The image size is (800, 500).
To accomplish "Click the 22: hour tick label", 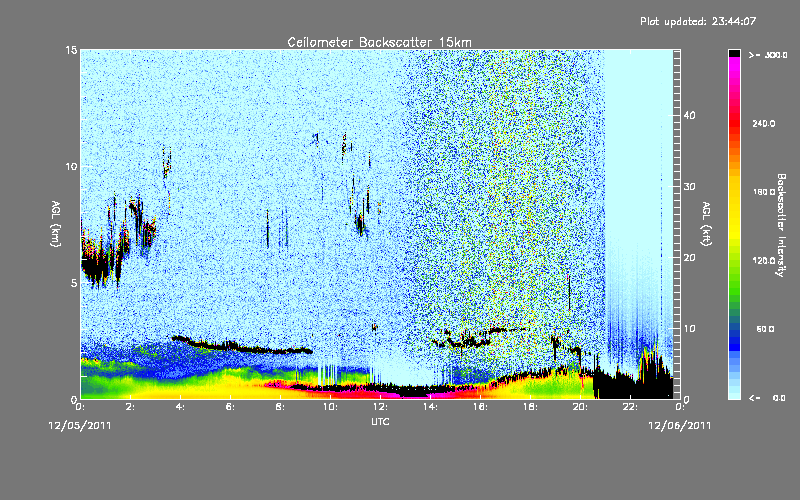I will tap(630, 407).
